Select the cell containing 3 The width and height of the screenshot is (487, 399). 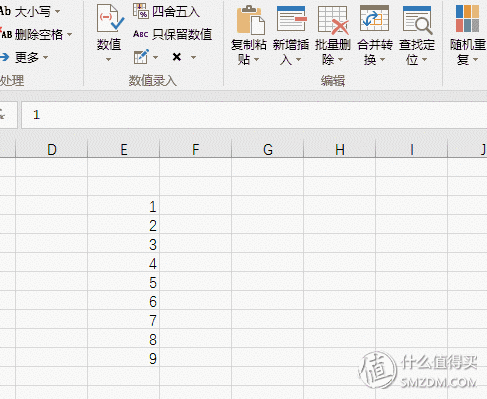[x=124, y=243]
